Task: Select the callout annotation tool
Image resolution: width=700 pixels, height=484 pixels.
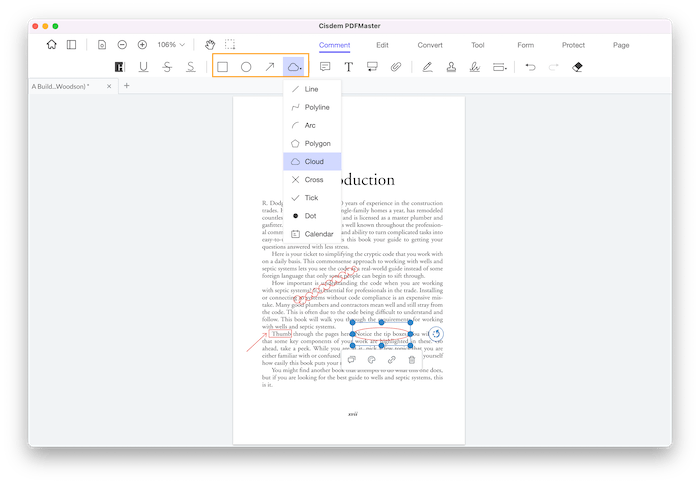Action: pos(372,67)
